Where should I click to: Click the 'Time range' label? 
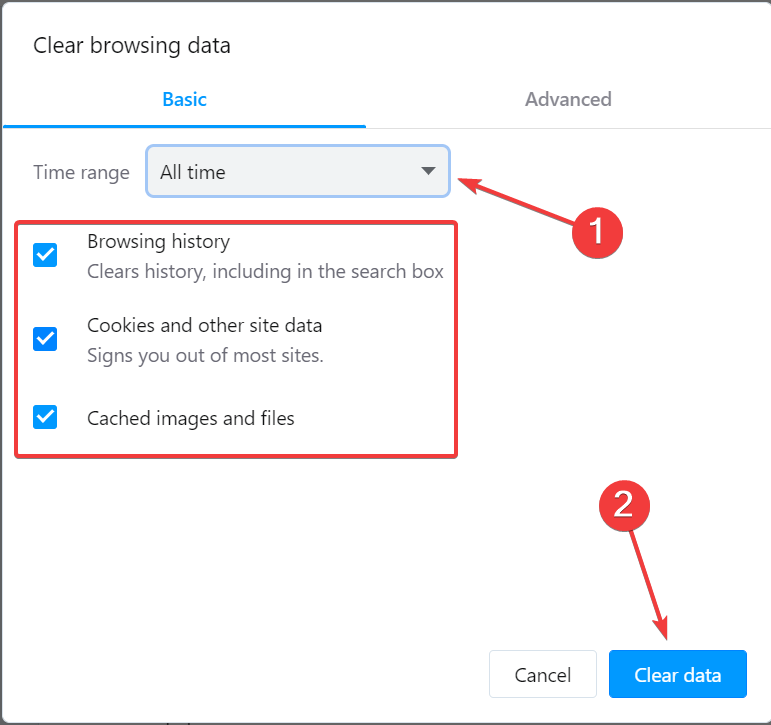tap(82, 173)
